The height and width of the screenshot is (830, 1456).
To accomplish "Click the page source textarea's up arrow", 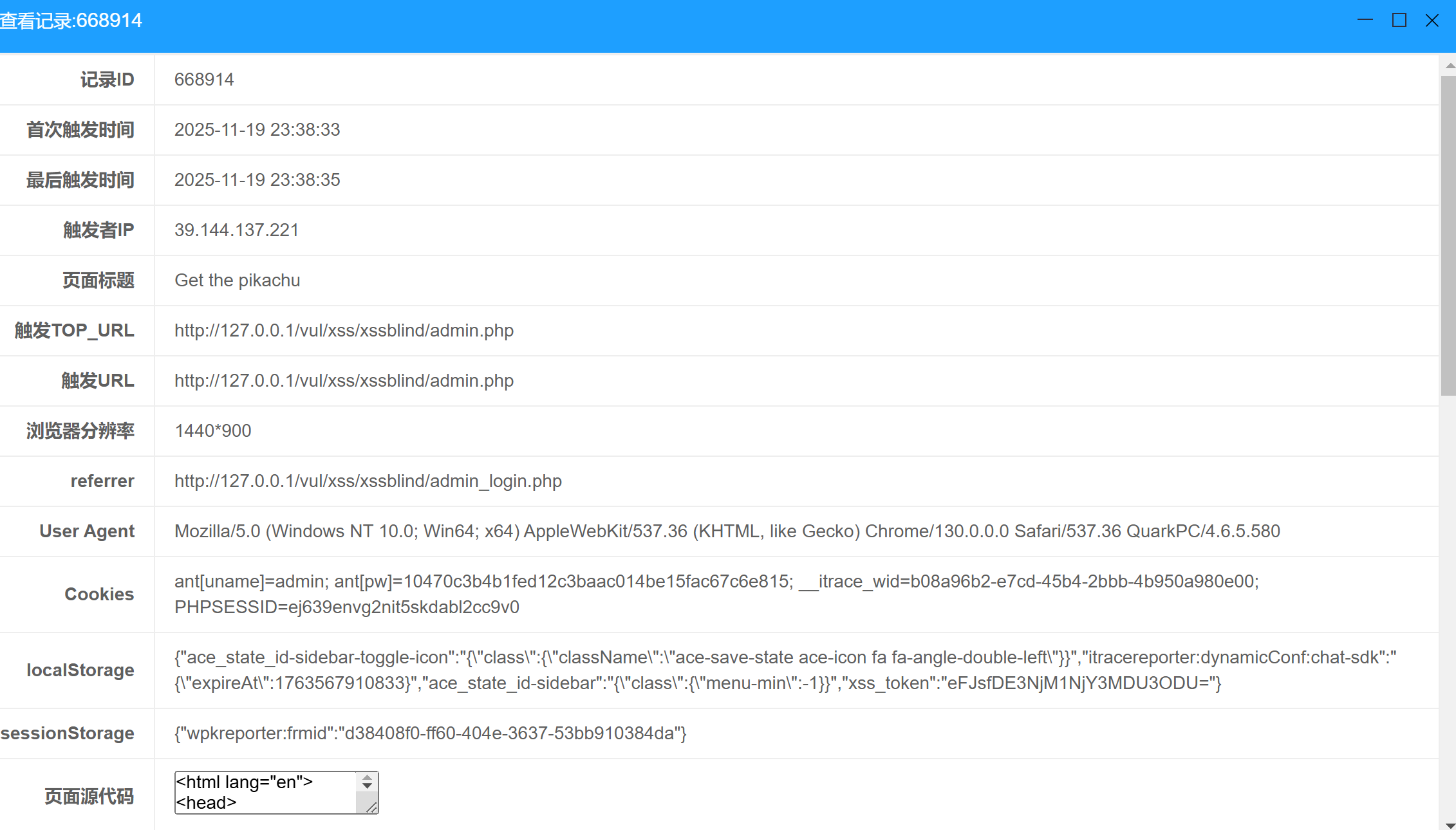I will [x=367, y=779].
